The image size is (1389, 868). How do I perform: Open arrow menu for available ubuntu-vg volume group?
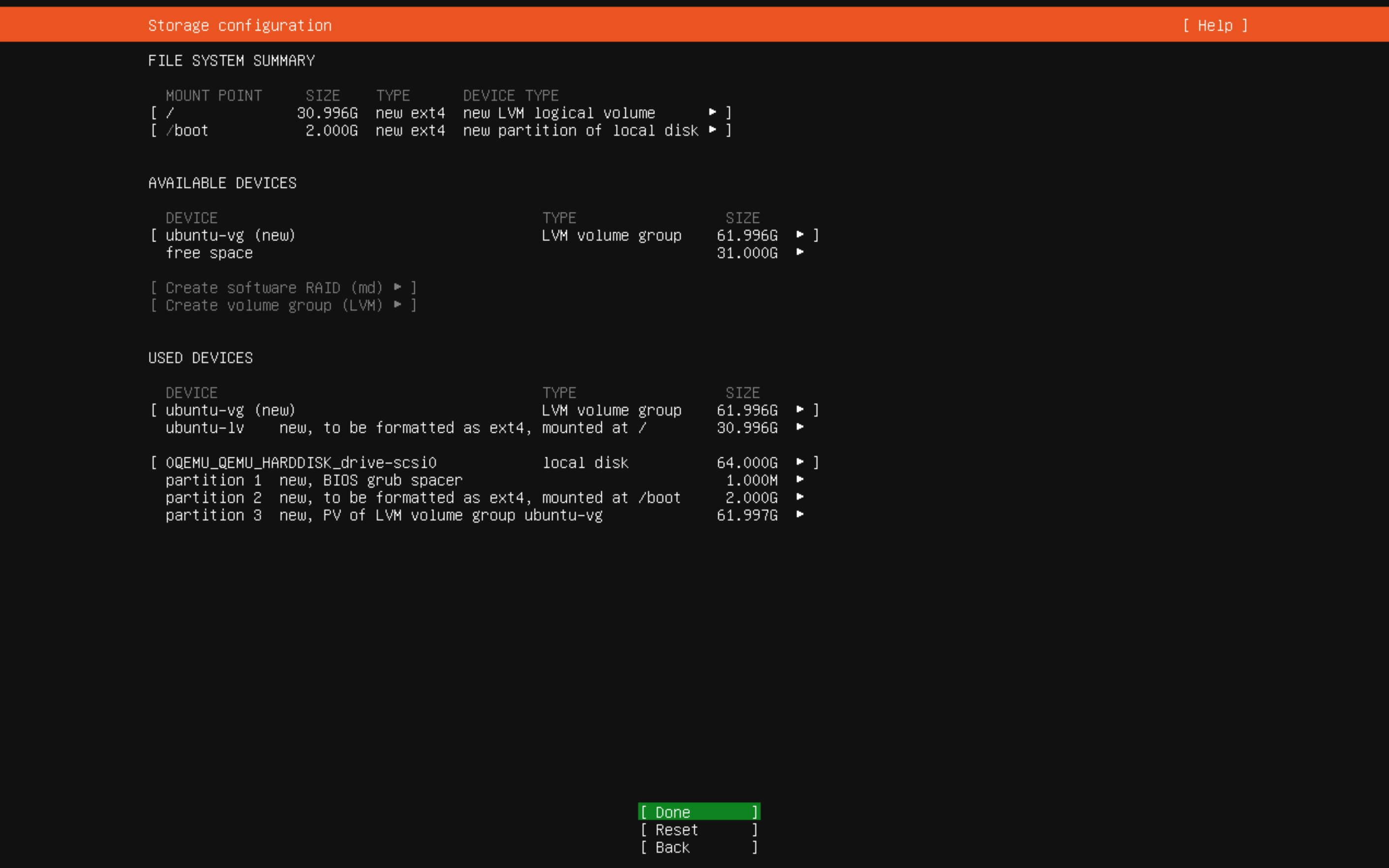(x=799, y=235)
